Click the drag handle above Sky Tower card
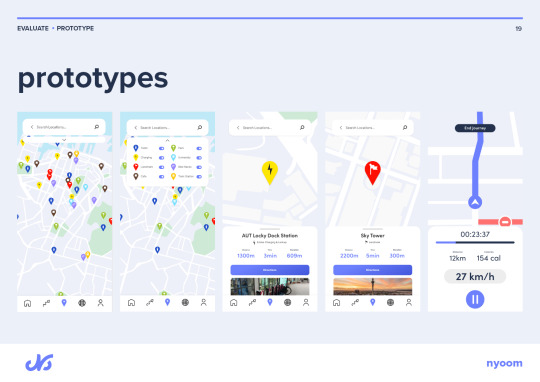Viewport: 540px width, 382px height. point(373,229)
